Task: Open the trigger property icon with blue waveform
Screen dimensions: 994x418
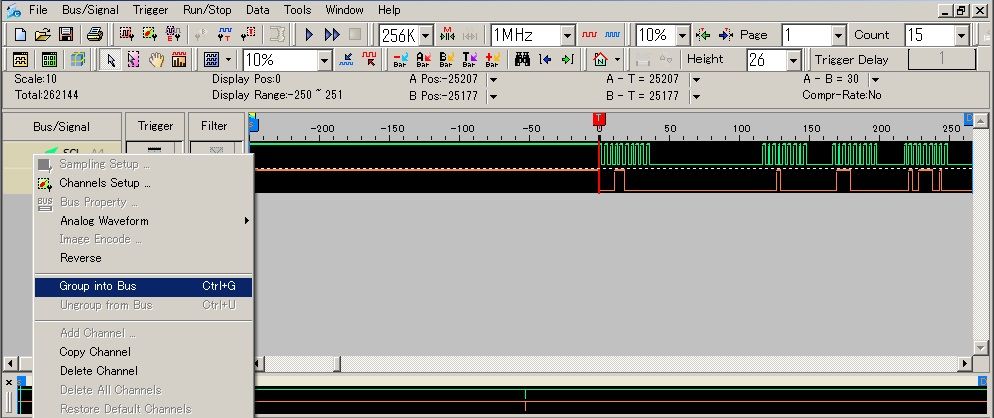Action: [x=224, y=34]
